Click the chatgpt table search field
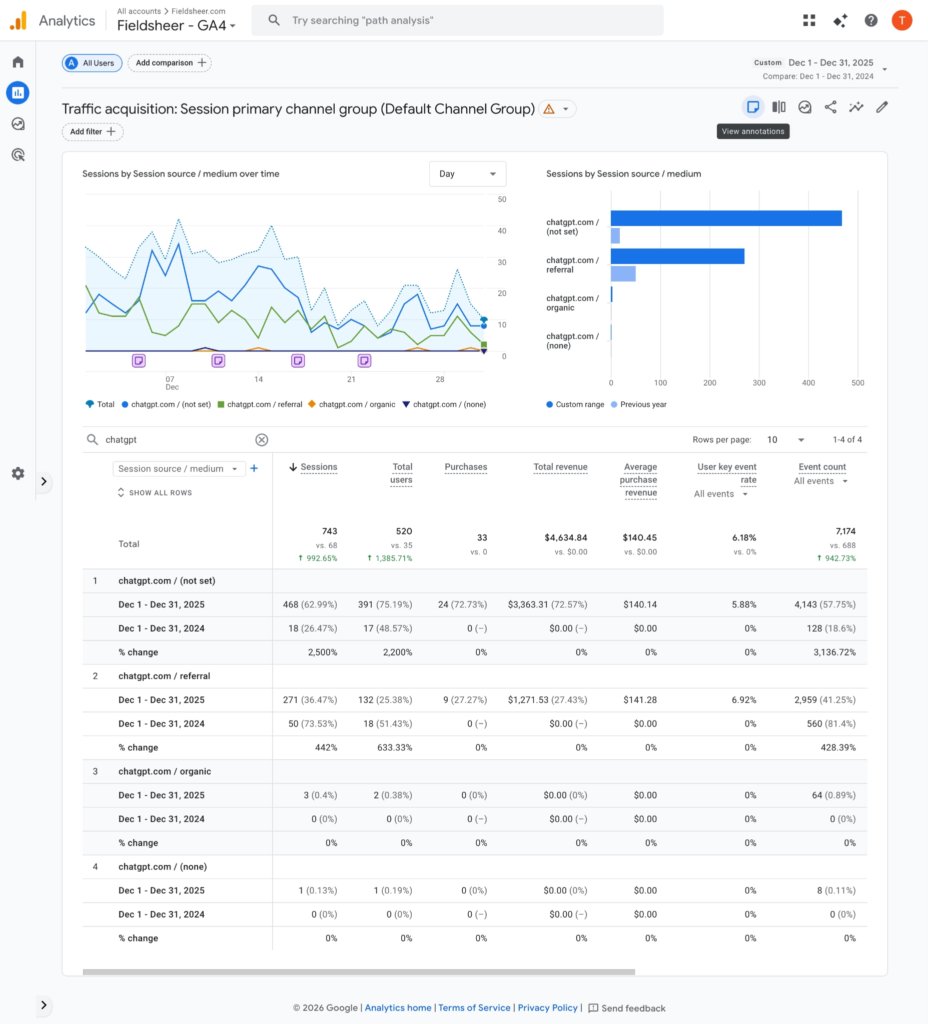 click(176, 440)
